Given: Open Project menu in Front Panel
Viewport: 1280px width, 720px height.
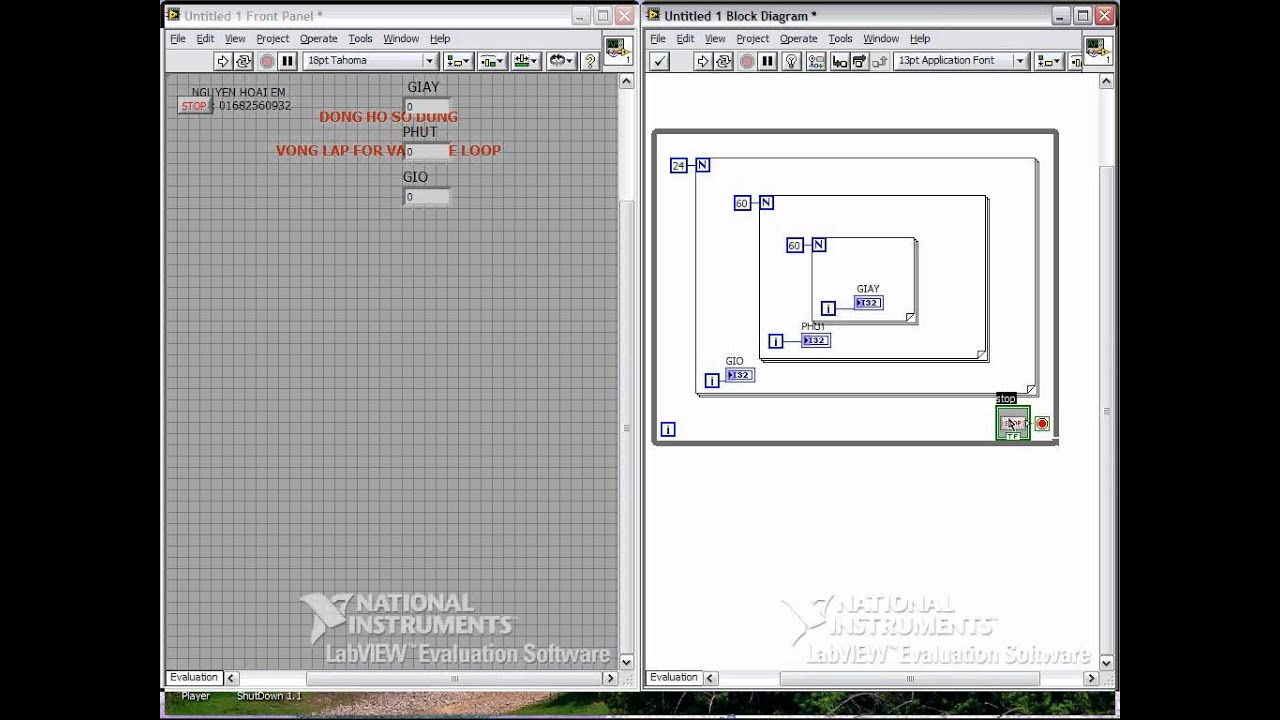Looking at the screenshot, I should [272, 39].
